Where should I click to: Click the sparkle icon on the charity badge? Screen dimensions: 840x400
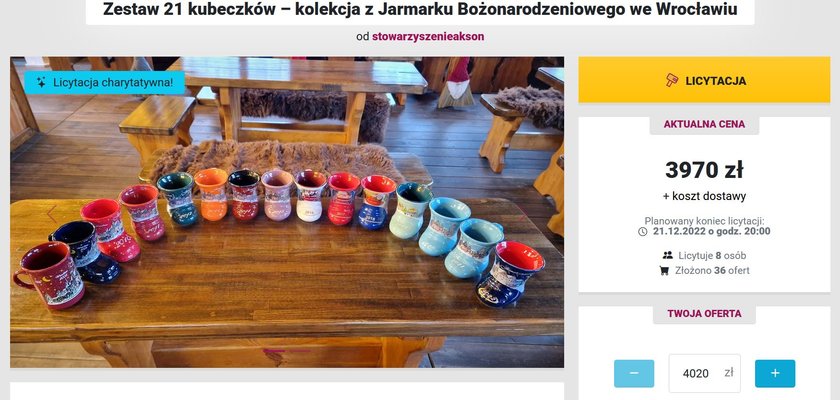(41, 82)
